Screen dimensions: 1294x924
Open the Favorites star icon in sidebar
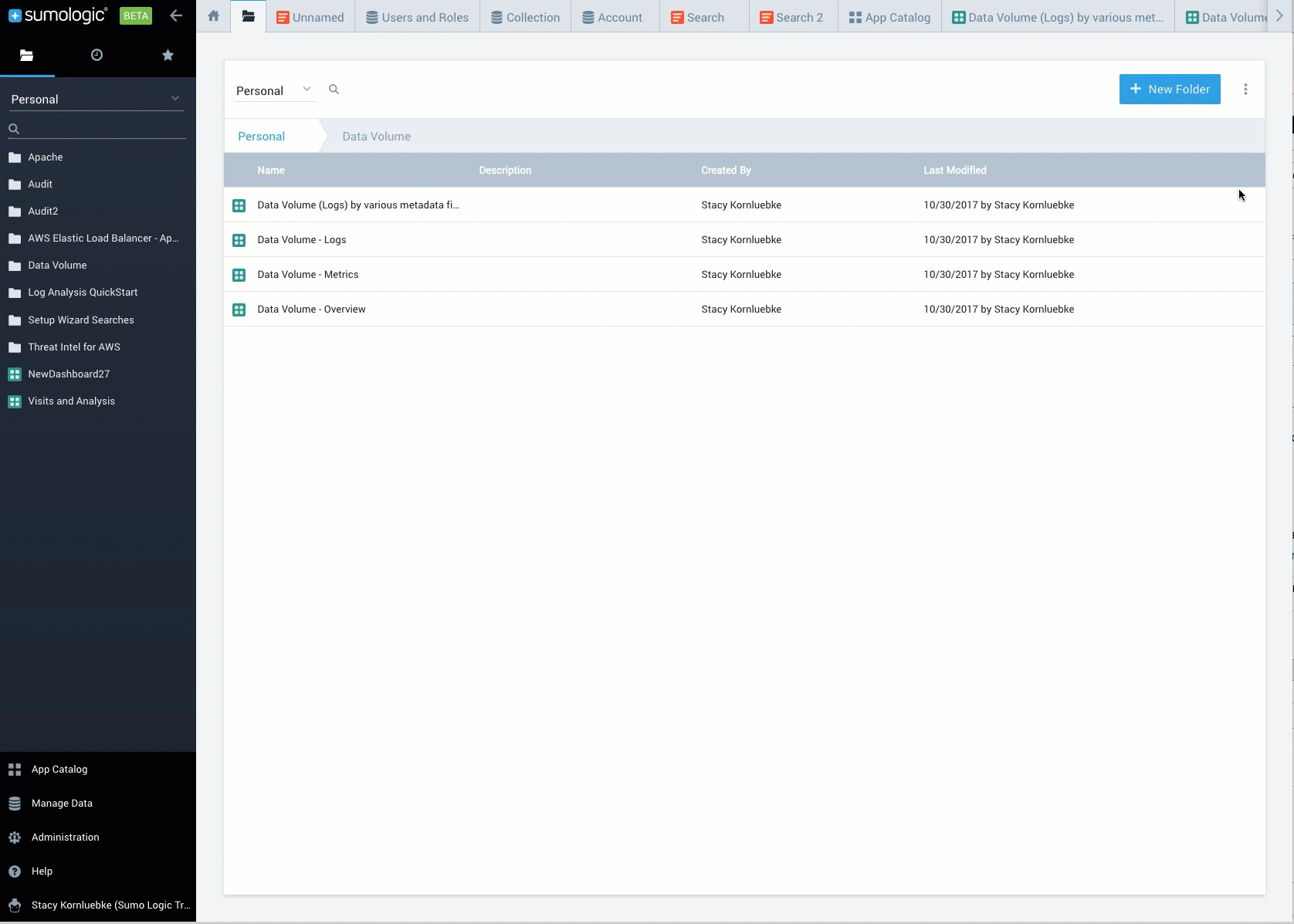pyautogui.click(x=168, y=55)
